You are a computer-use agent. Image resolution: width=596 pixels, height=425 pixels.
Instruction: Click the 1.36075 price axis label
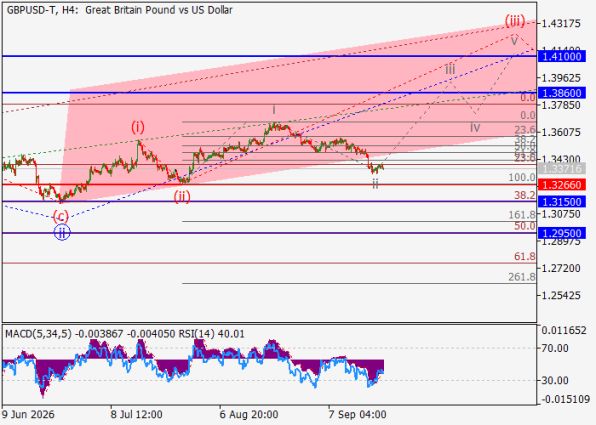pos(561,132)
